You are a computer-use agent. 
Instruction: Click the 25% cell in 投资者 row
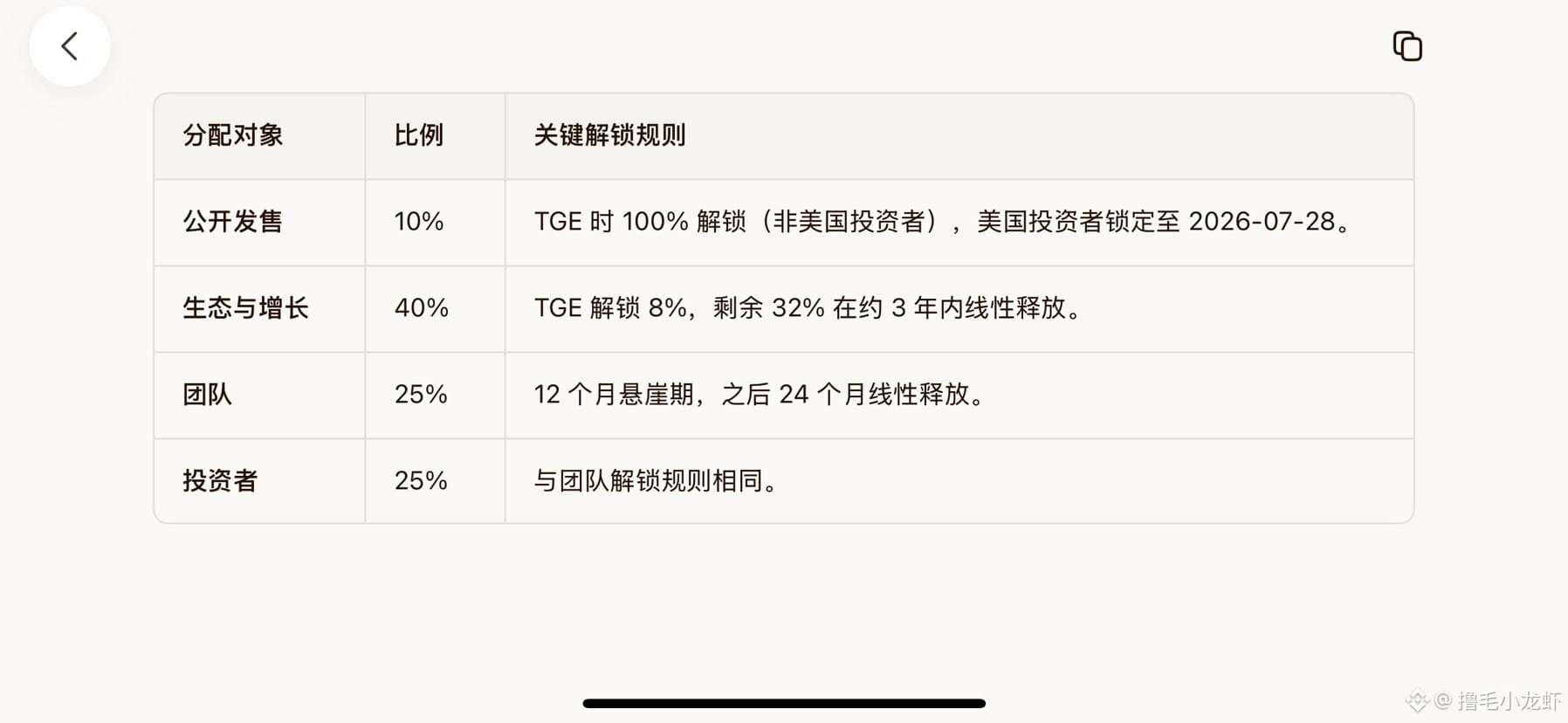[421, 481]
